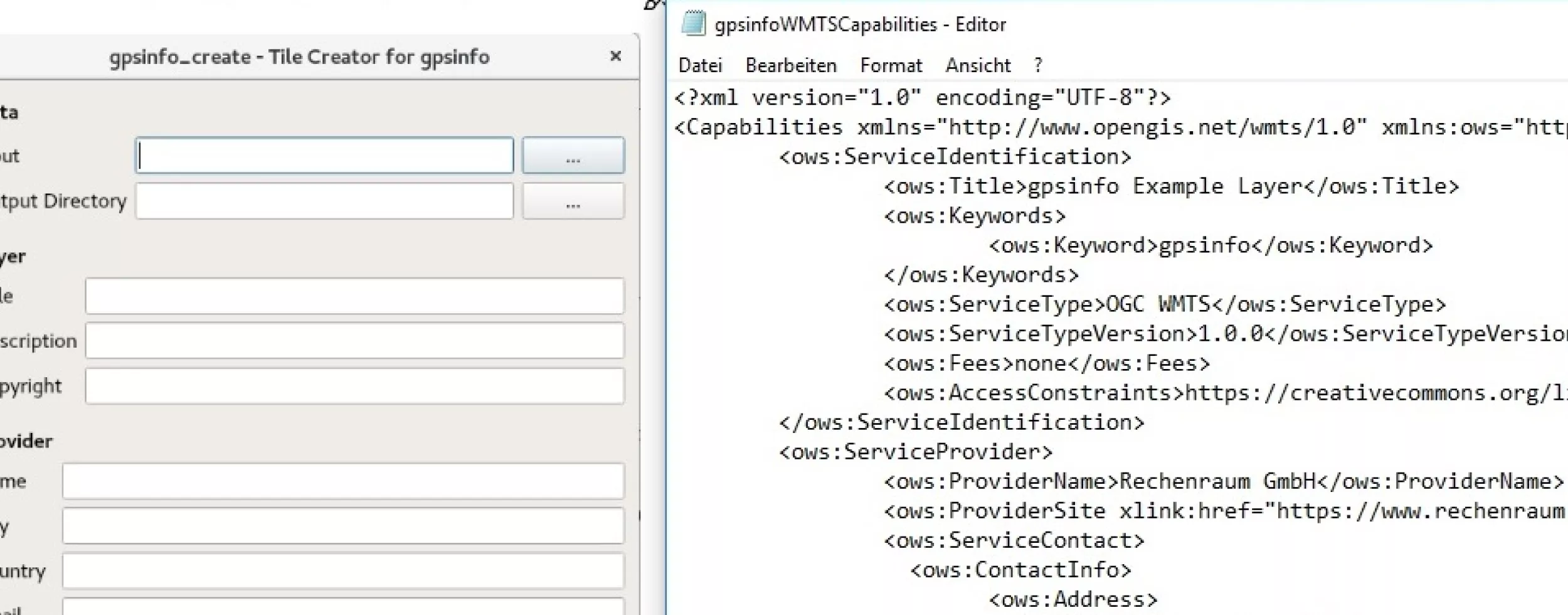Focus the Input path text field
The height and width of the screenshot is (615, 1568).
click(324, 156)
